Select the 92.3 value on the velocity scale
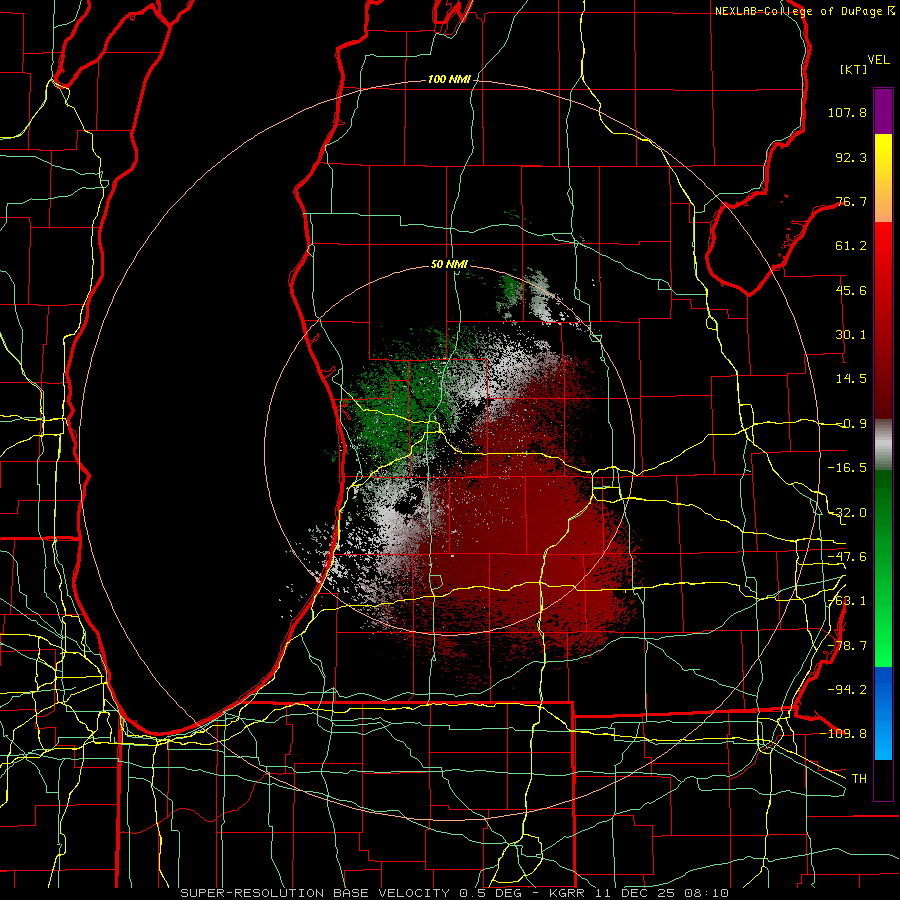The height and width of the screenshot is (900, 900). pos(851,157)
